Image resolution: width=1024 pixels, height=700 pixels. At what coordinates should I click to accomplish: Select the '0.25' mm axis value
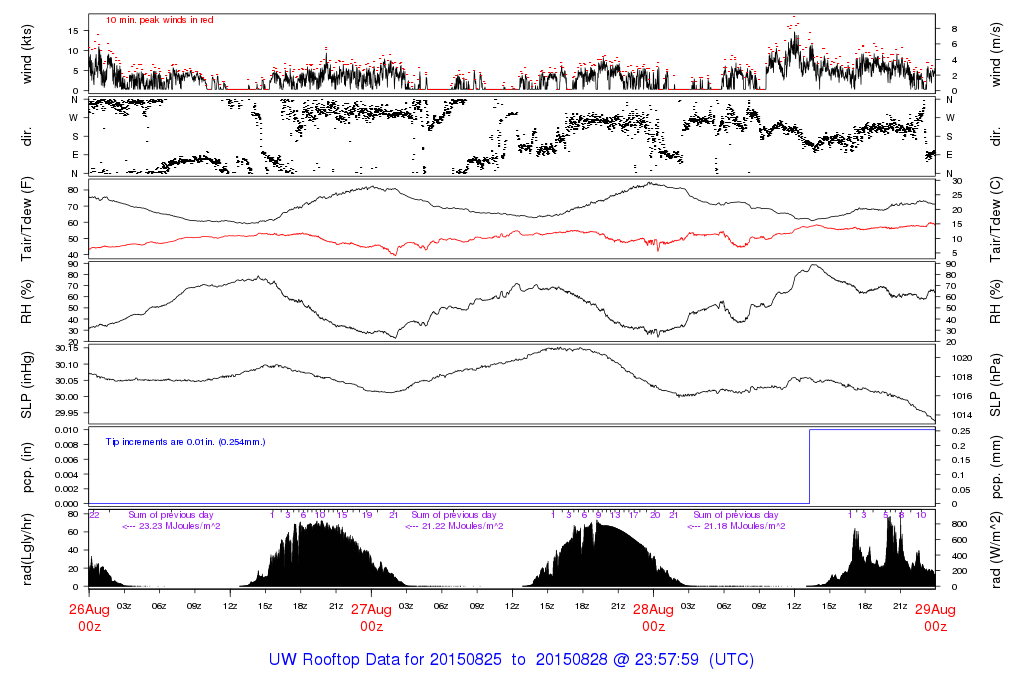coord(960,431)
